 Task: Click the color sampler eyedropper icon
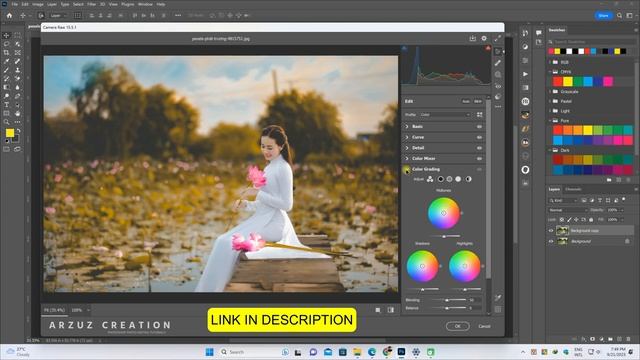coord(498,298)
